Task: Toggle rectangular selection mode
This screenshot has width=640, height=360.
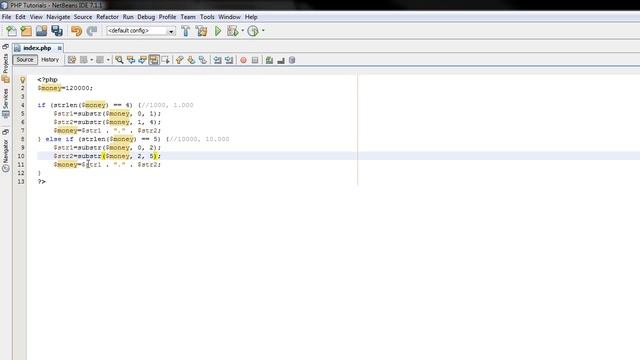Action: pos(165,60)
